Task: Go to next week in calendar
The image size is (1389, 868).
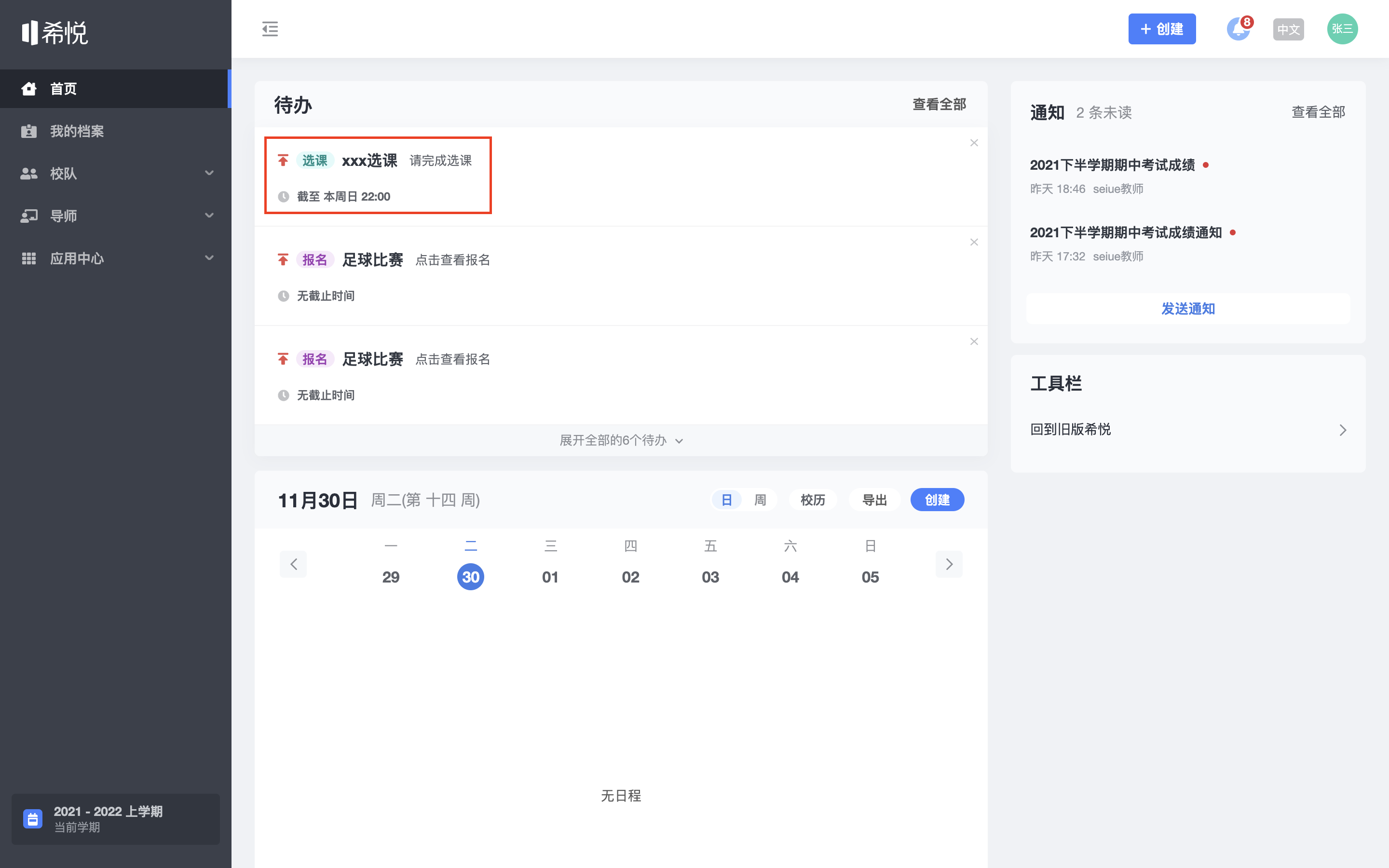Action: 949,564
